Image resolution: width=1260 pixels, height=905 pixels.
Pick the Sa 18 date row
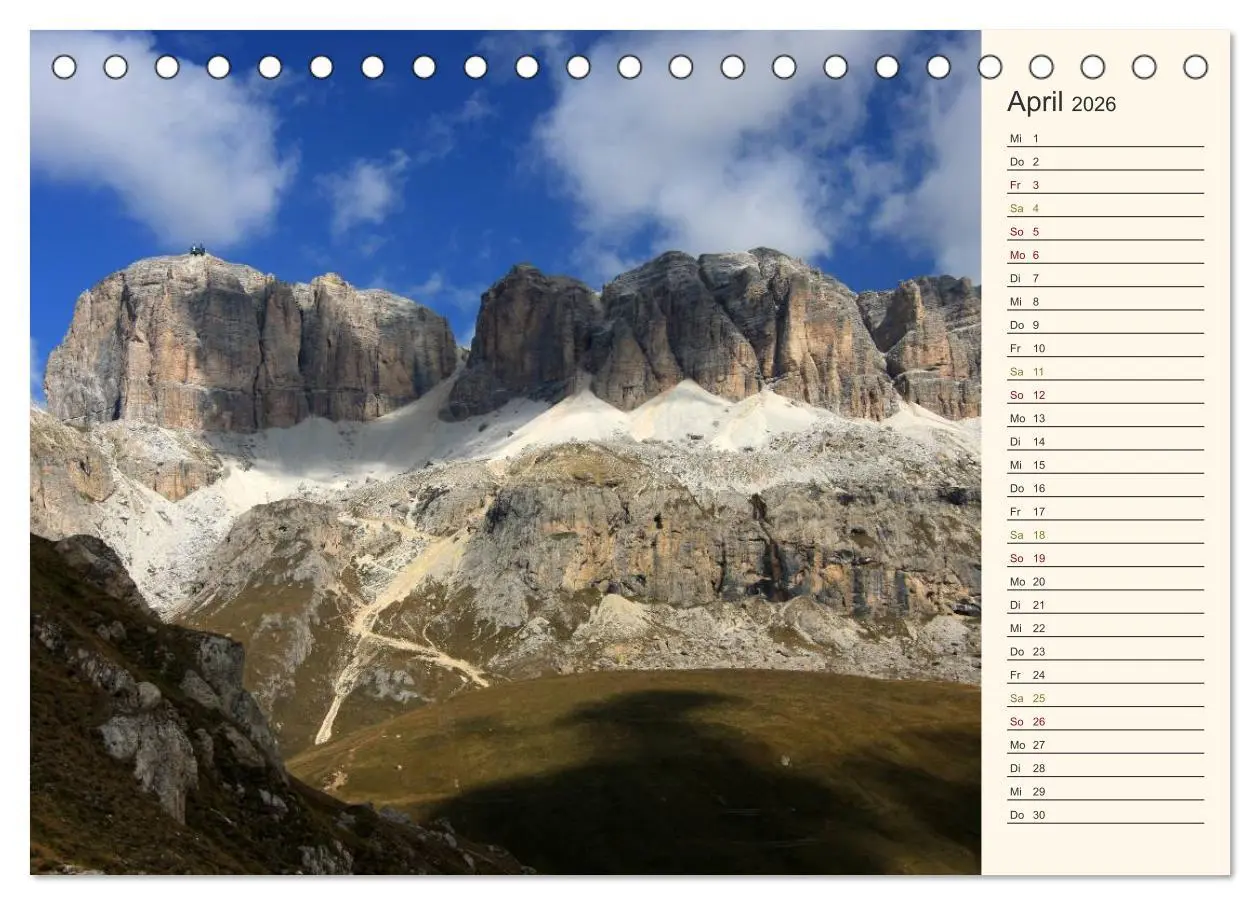1105,535
